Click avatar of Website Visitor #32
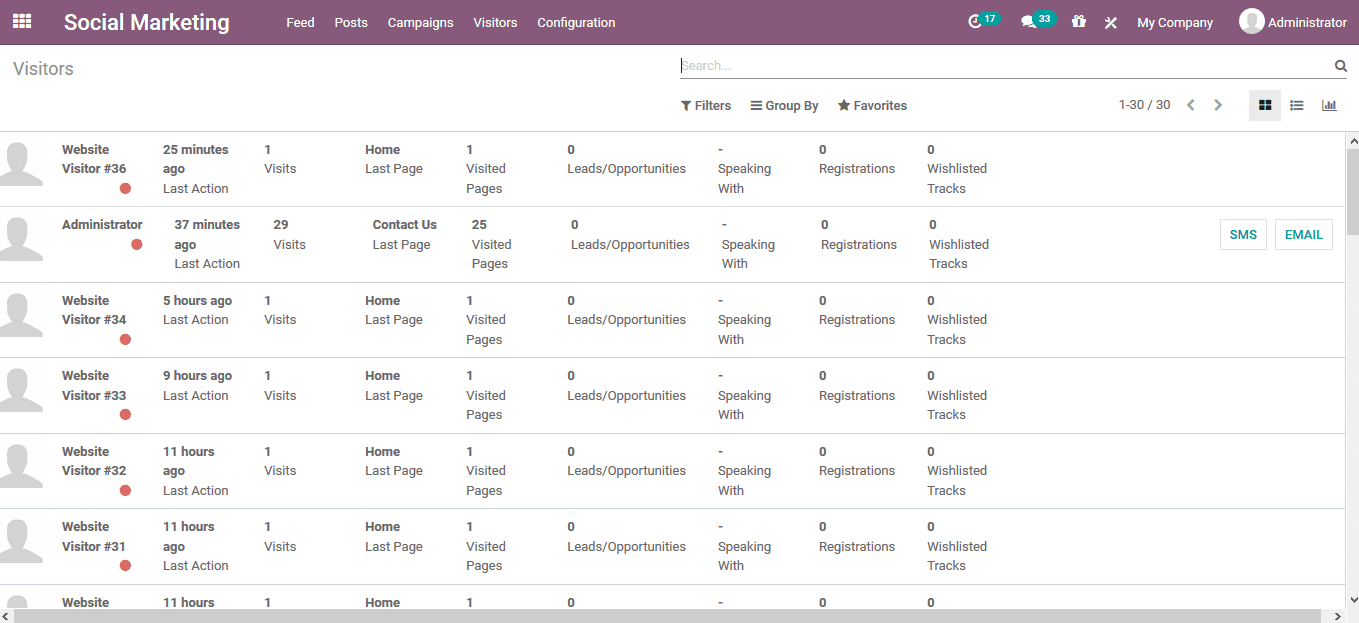The width and height of the screenshot is (1359, 623). point(20,466)
